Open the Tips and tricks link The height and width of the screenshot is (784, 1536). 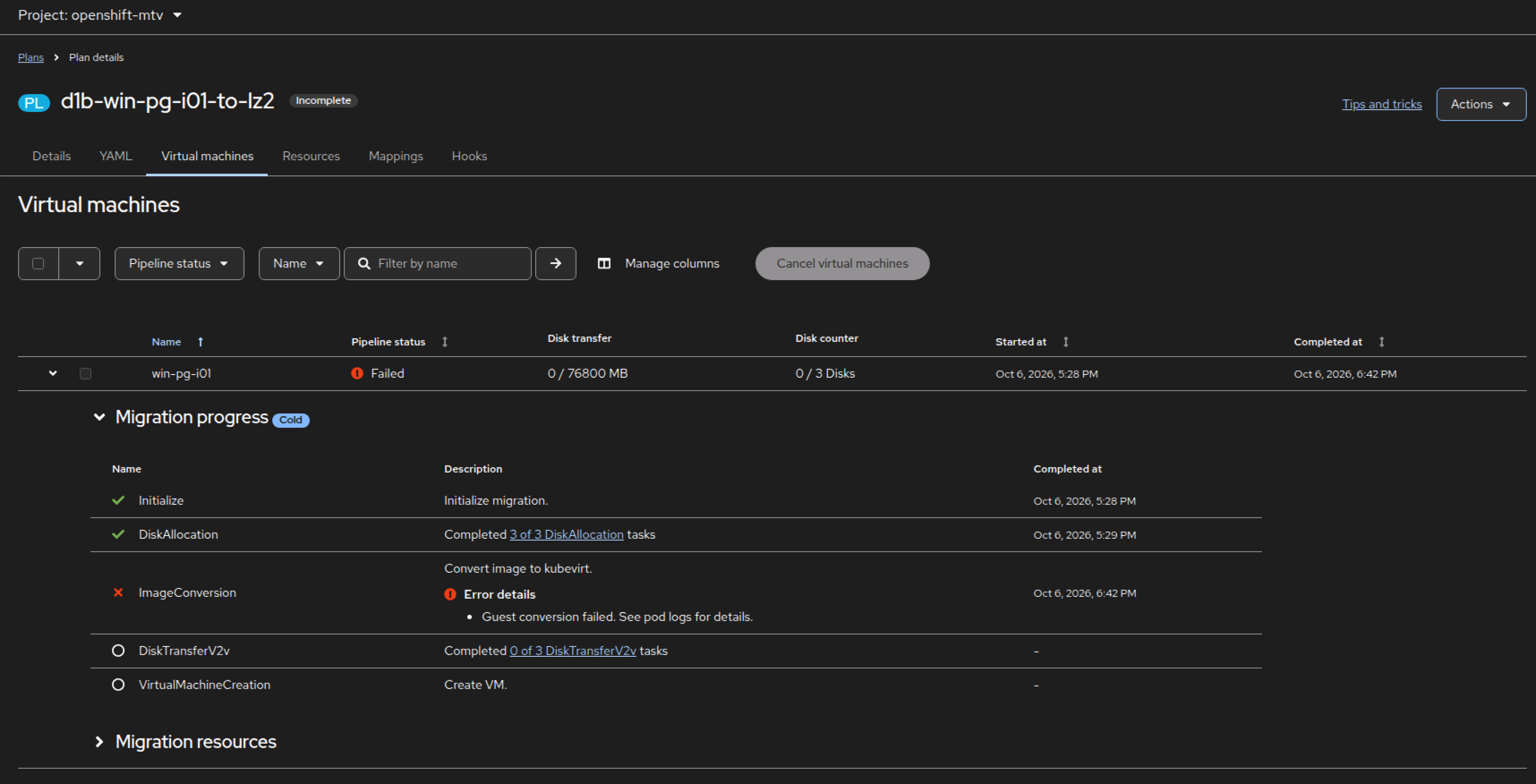(x=1382, y=104)
